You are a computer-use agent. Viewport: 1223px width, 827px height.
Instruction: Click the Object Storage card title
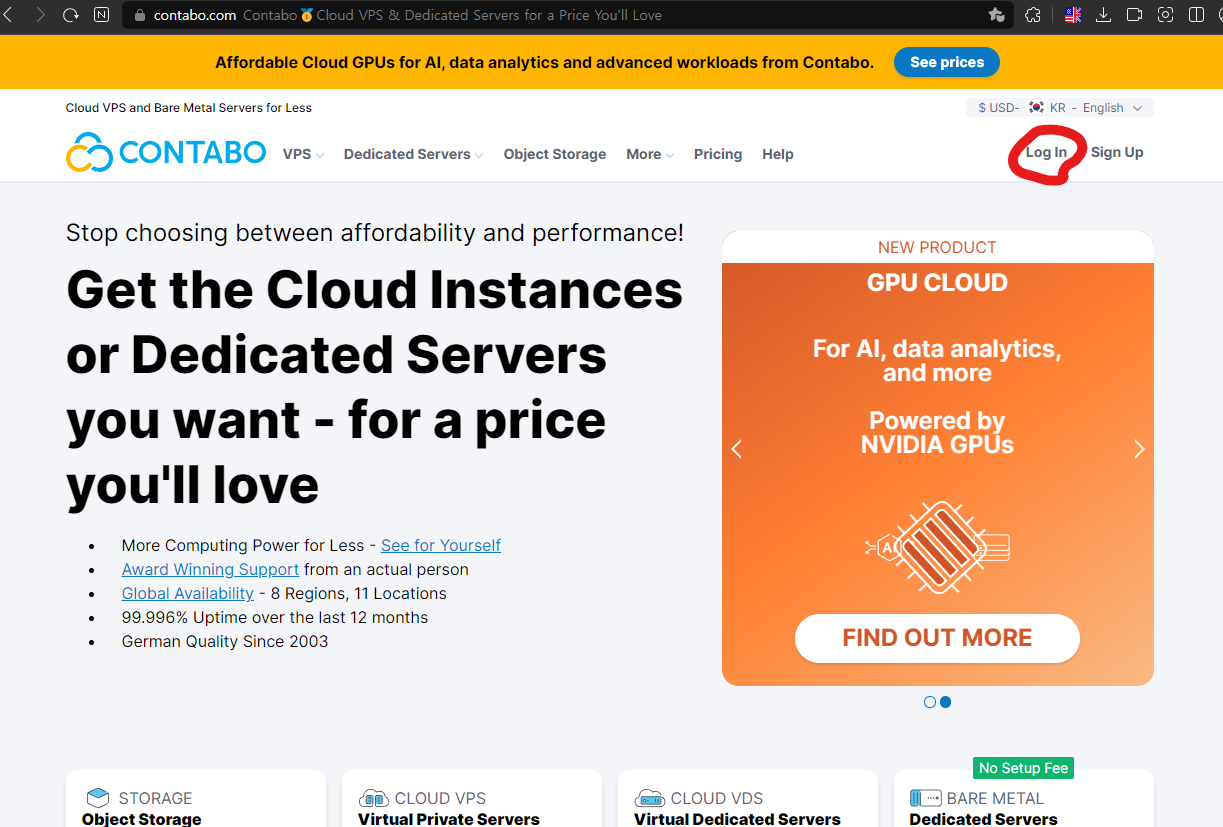[x=141, y=819]
